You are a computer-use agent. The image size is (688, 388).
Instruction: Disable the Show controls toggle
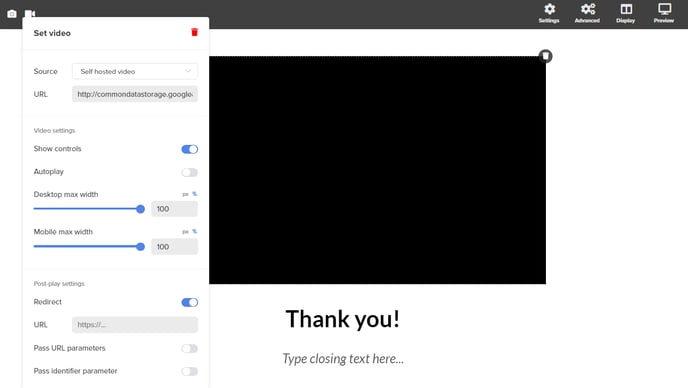click(190, 149)
